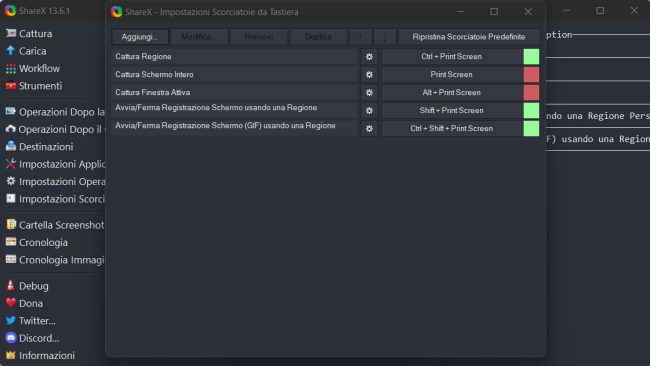Open Dona link in ShareX sidebar
This screenshot has height=366, width=650.
coord(31,303)
